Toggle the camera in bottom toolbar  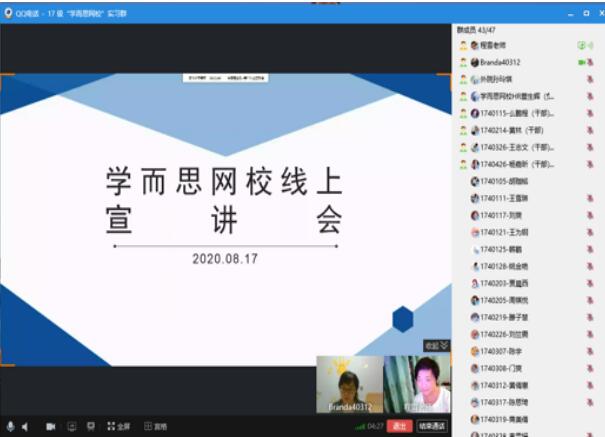pyautogui.click(x=50, y=426)
